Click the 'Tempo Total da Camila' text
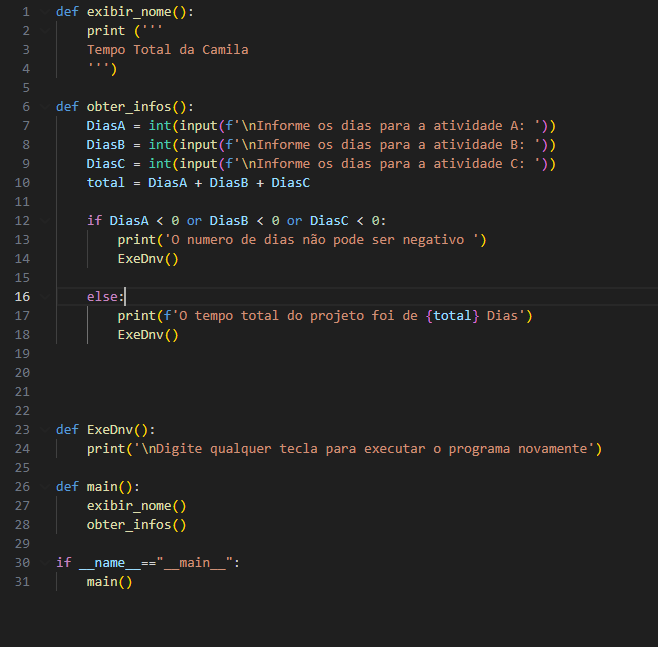Viewport: 658px width, 647px height. coord(167,50)
